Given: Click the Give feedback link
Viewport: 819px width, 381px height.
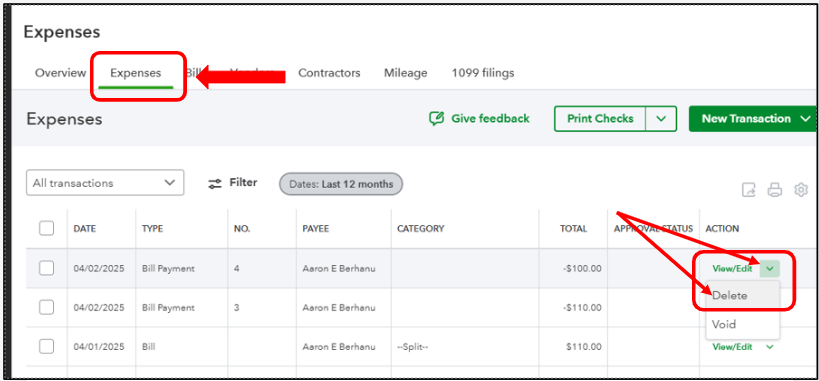Looking at the screenshot, I should [x=490, y=119].
